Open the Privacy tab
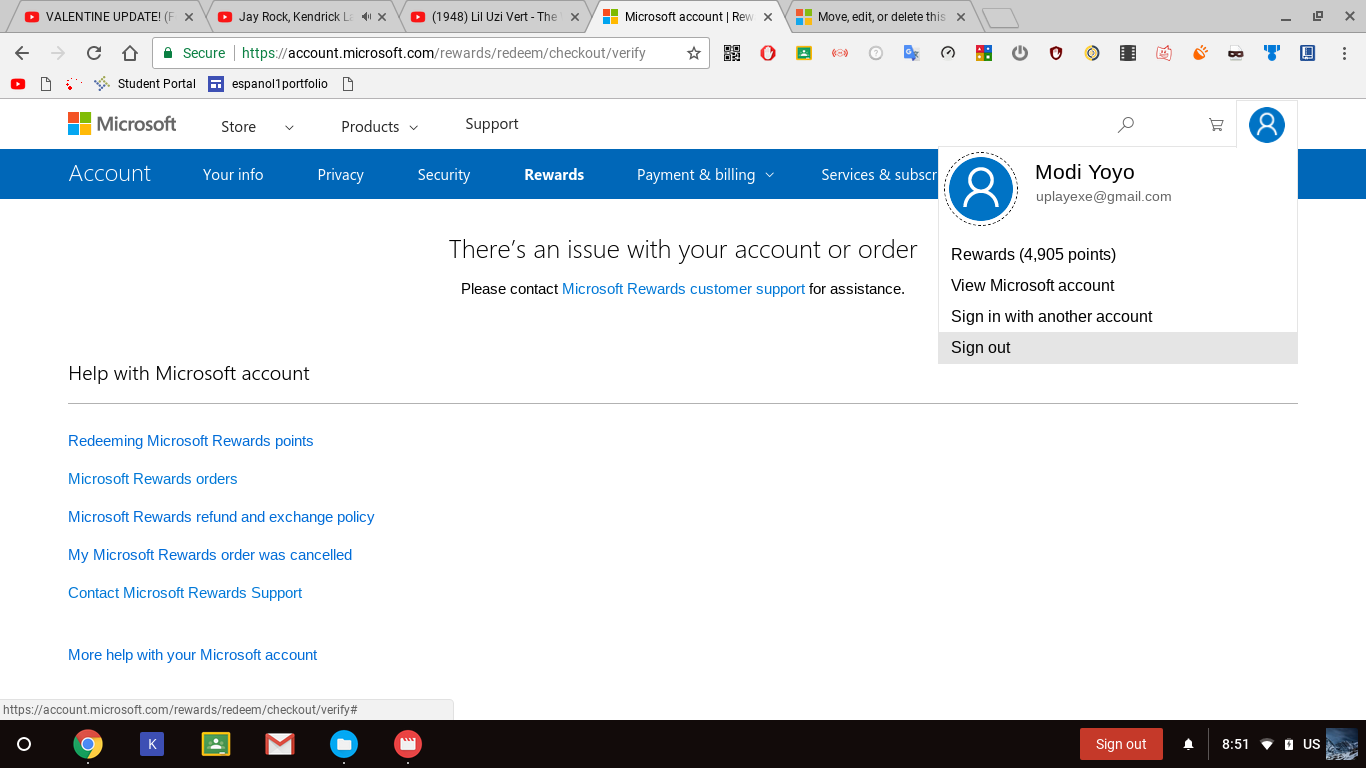Image resolution: width=1366 pixels, height=768 pixels. [x=340, y=175]
